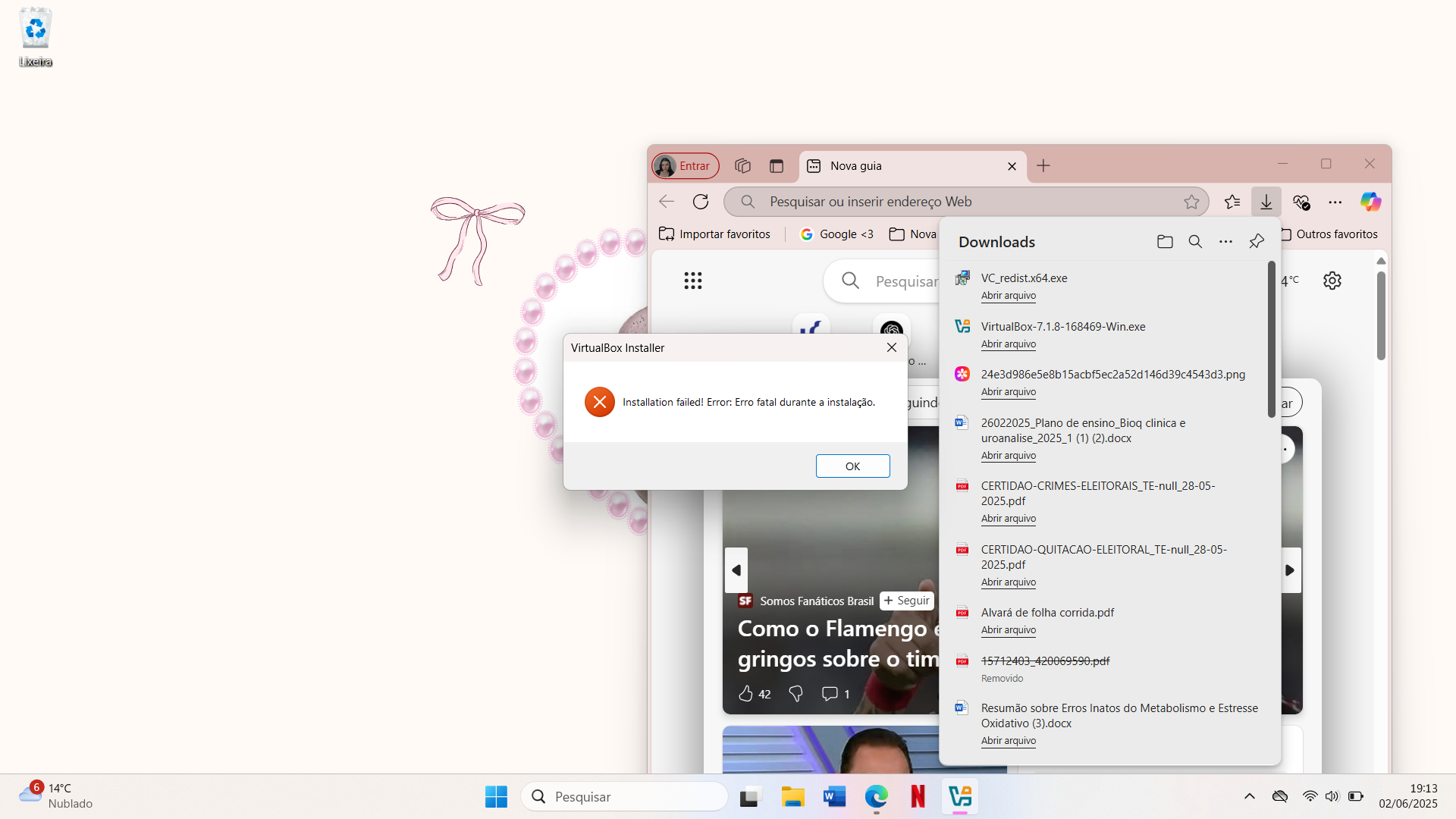Go to next news carousel slide

(1289, 570)
